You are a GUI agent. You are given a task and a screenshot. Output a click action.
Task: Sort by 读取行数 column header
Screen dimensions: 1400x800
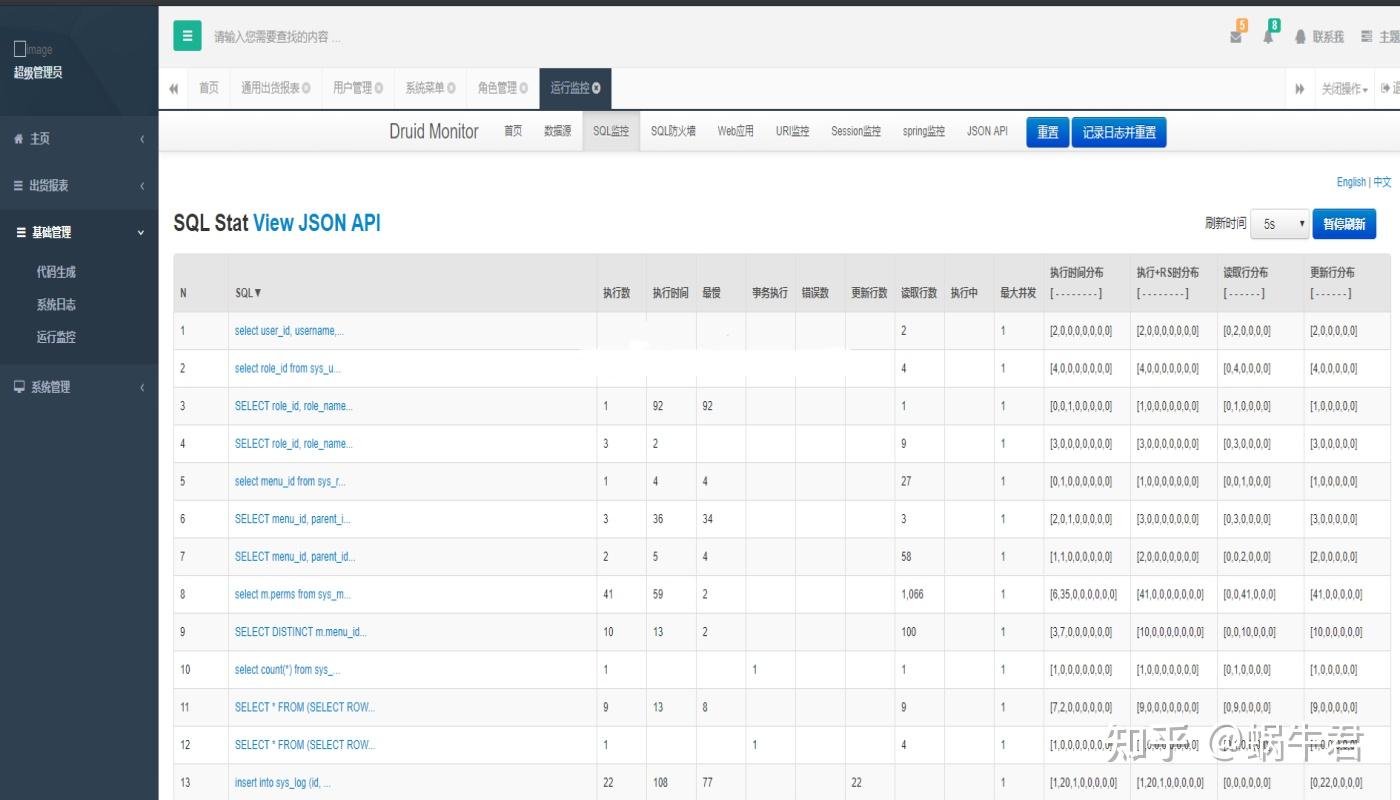point(919,293)
